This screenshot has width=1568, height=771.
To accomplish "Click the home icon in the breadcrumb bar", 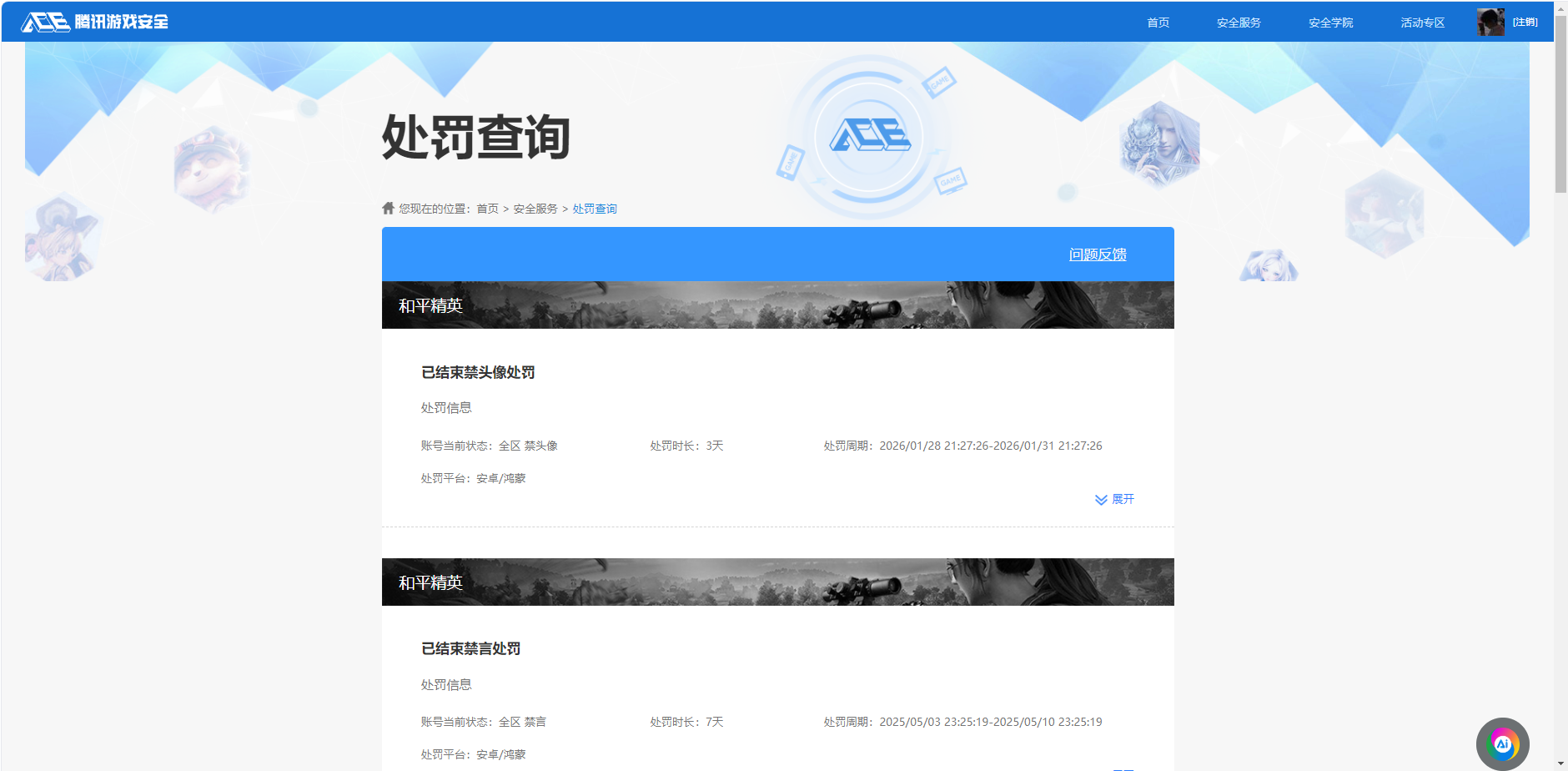I will [386, 208].
